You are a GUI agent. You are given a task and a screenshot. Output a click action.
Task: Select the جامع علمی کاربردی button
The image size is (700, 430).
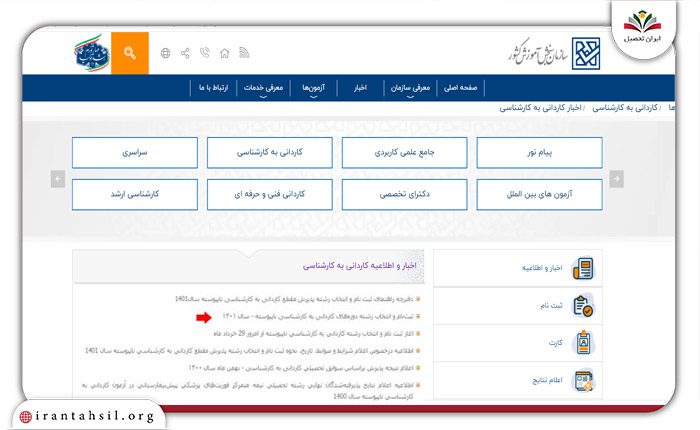[404, 153]
